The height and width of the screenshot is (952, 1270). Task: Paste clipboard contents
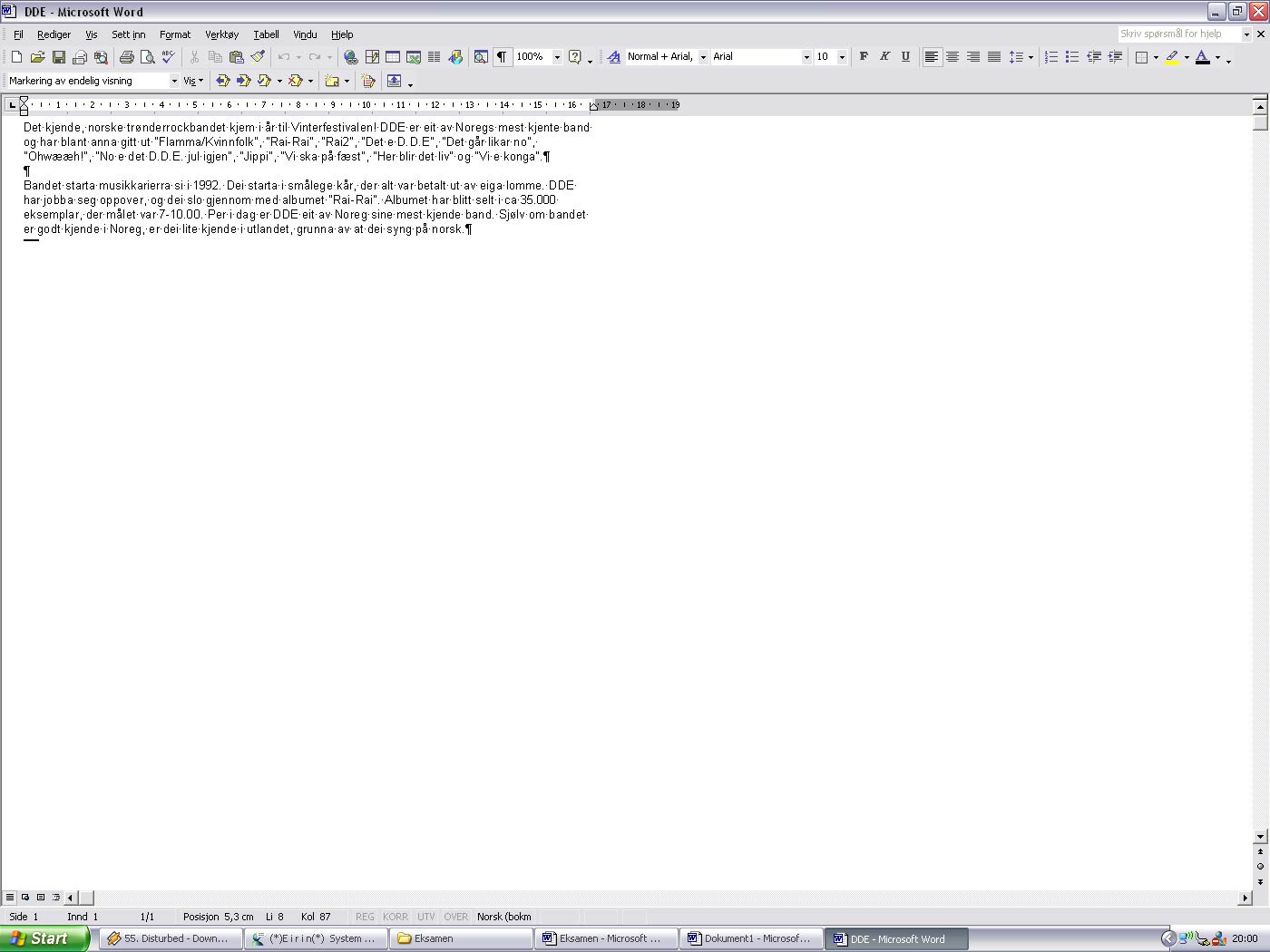pyautogui.click(x=237, y=57)
